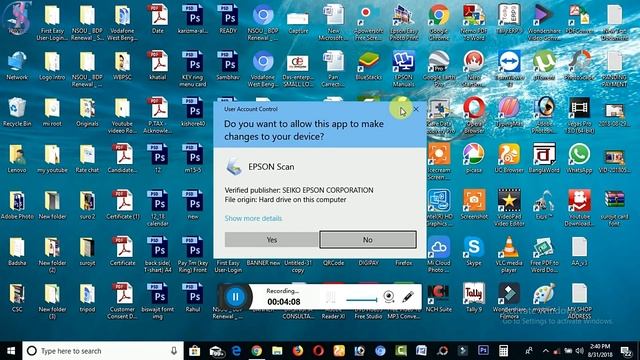This screenshot has height=360, width=640.
Task: Click the Type here to search box
Action: coord(103,351)
